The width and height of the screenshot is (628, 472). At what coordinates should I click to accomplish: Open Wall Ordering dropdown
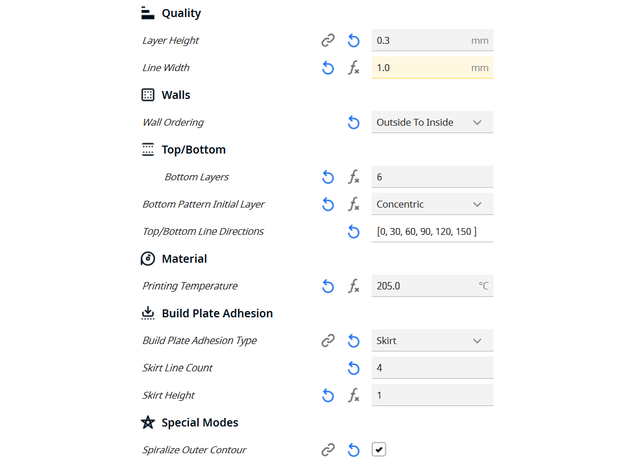432,123
